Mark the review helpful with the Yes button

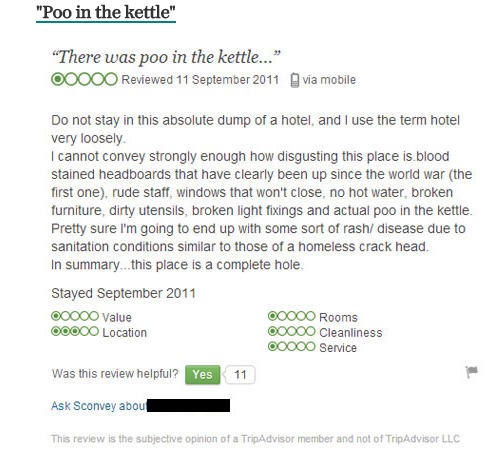202,375
